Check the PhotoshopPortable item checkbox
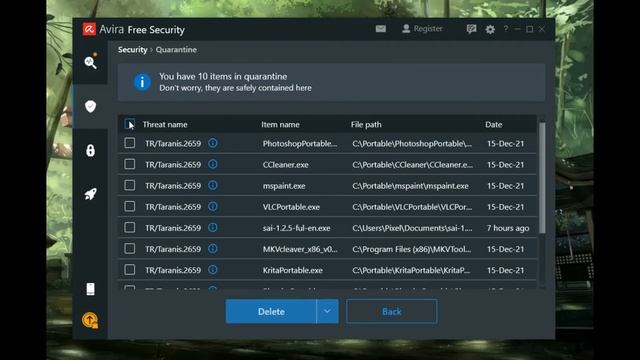Viewport: 640px width, 360px height. pos(129,143)
